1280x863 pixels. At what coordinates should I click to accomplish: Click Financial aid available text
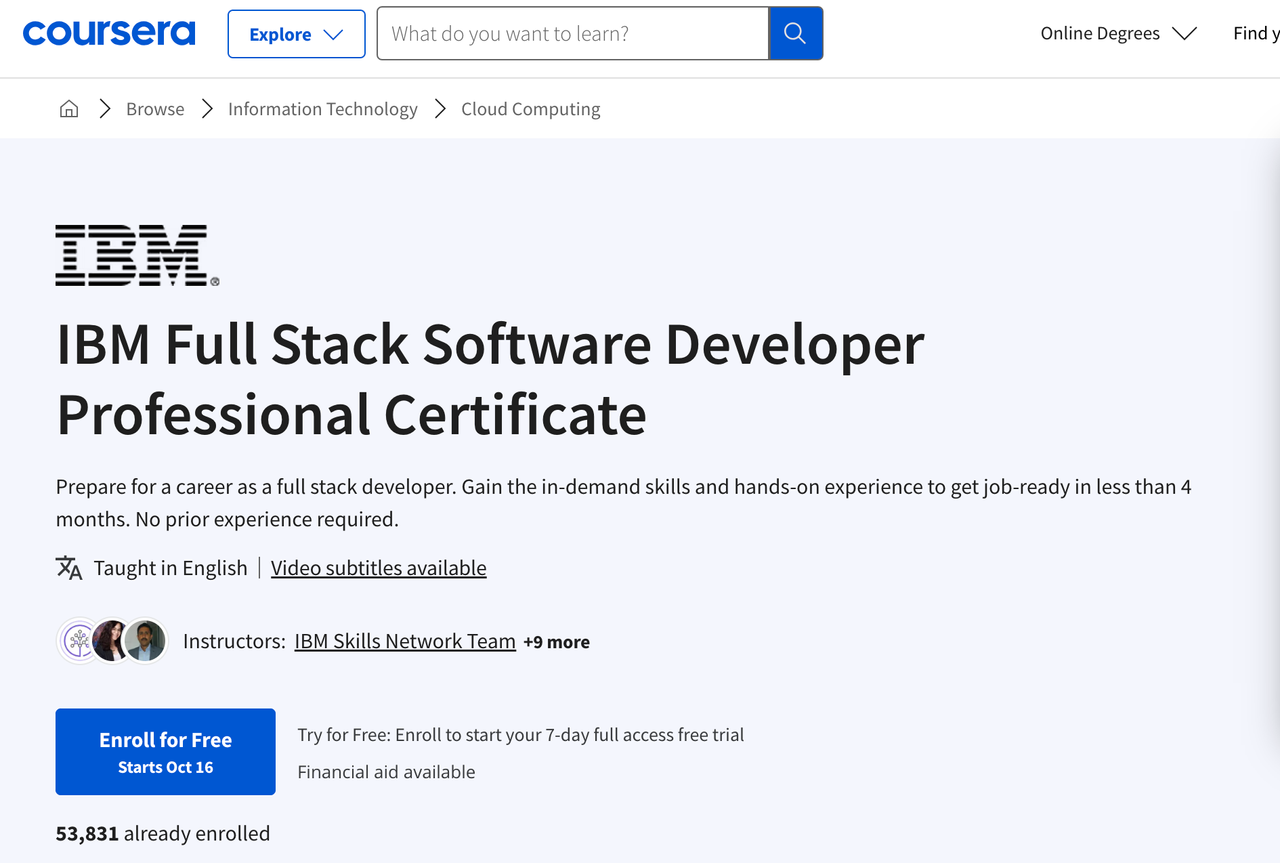point(386,772)
